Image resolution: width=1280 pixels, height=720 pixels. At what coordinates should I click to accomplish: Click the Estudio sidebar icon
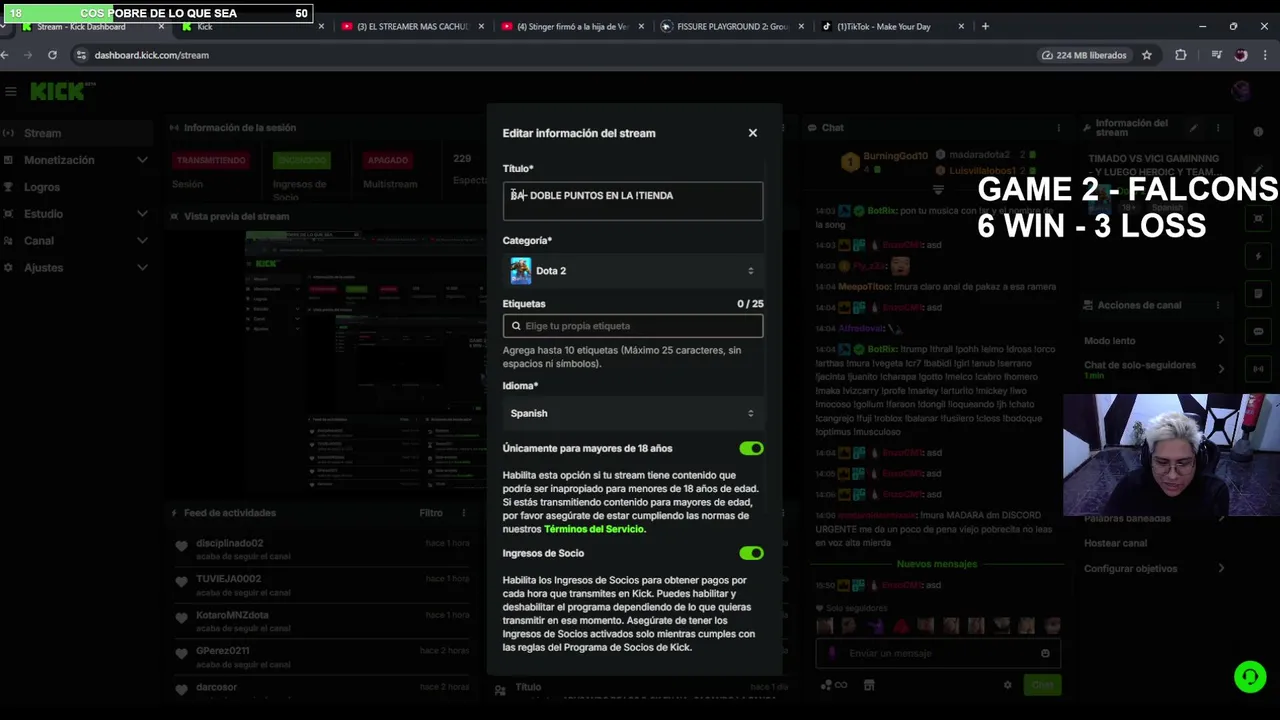click(x=9, y=214)
